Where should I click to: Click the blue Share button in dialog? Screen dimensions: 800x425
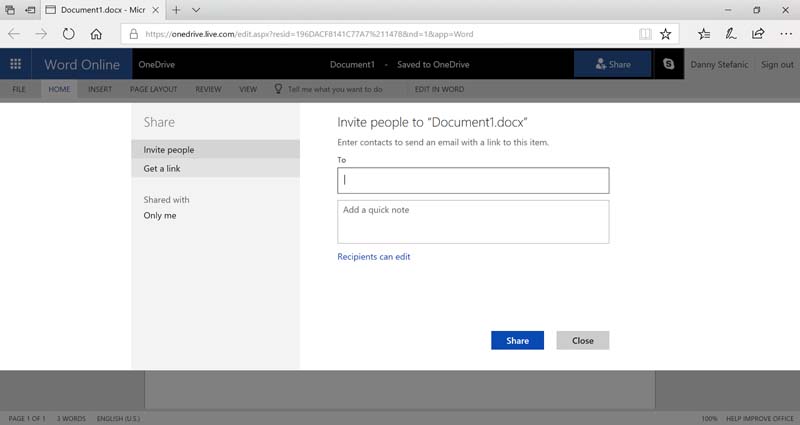coord(517,340)
